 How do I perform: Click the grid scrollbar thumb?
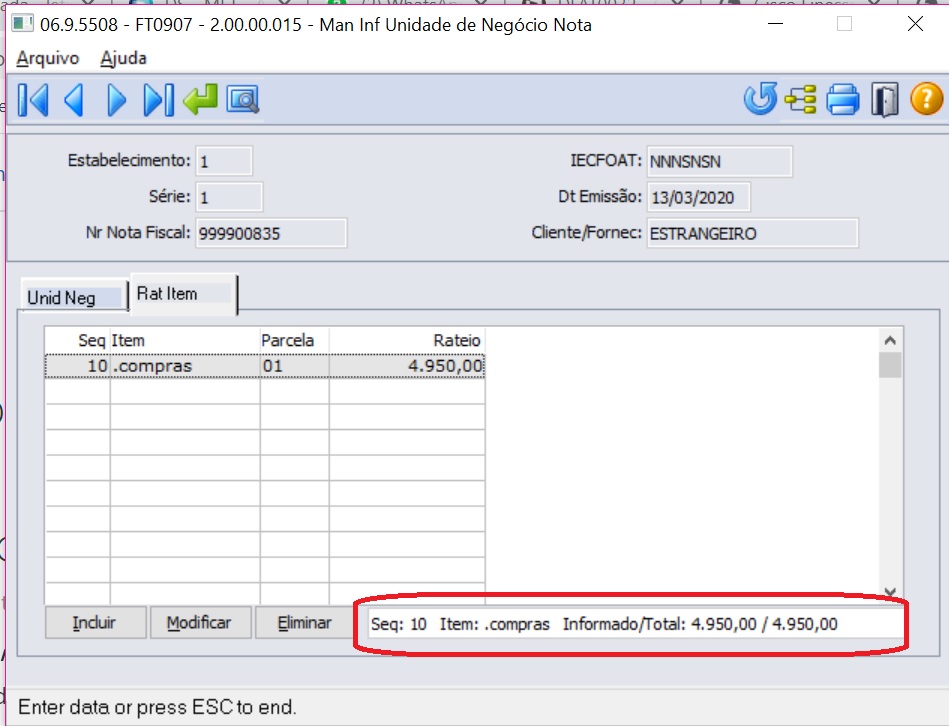[x=890, y=365]
